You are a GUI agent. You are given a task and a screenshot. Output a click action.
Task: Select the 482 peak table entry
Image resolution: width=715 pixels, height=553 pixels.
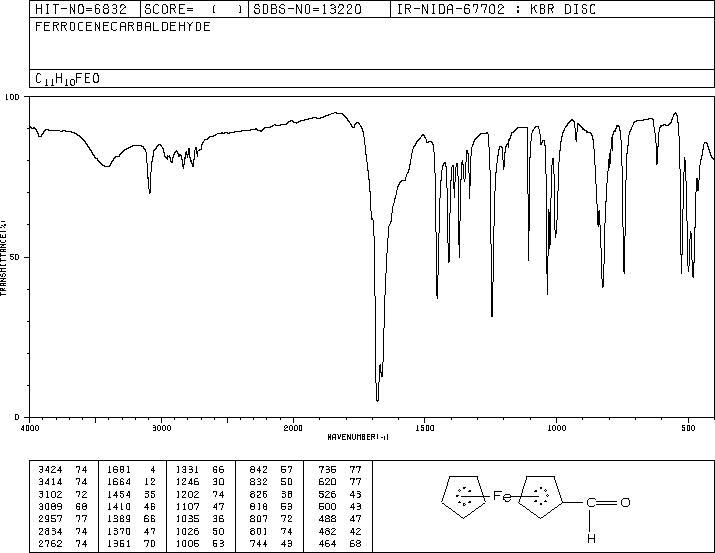coord(340,531)
